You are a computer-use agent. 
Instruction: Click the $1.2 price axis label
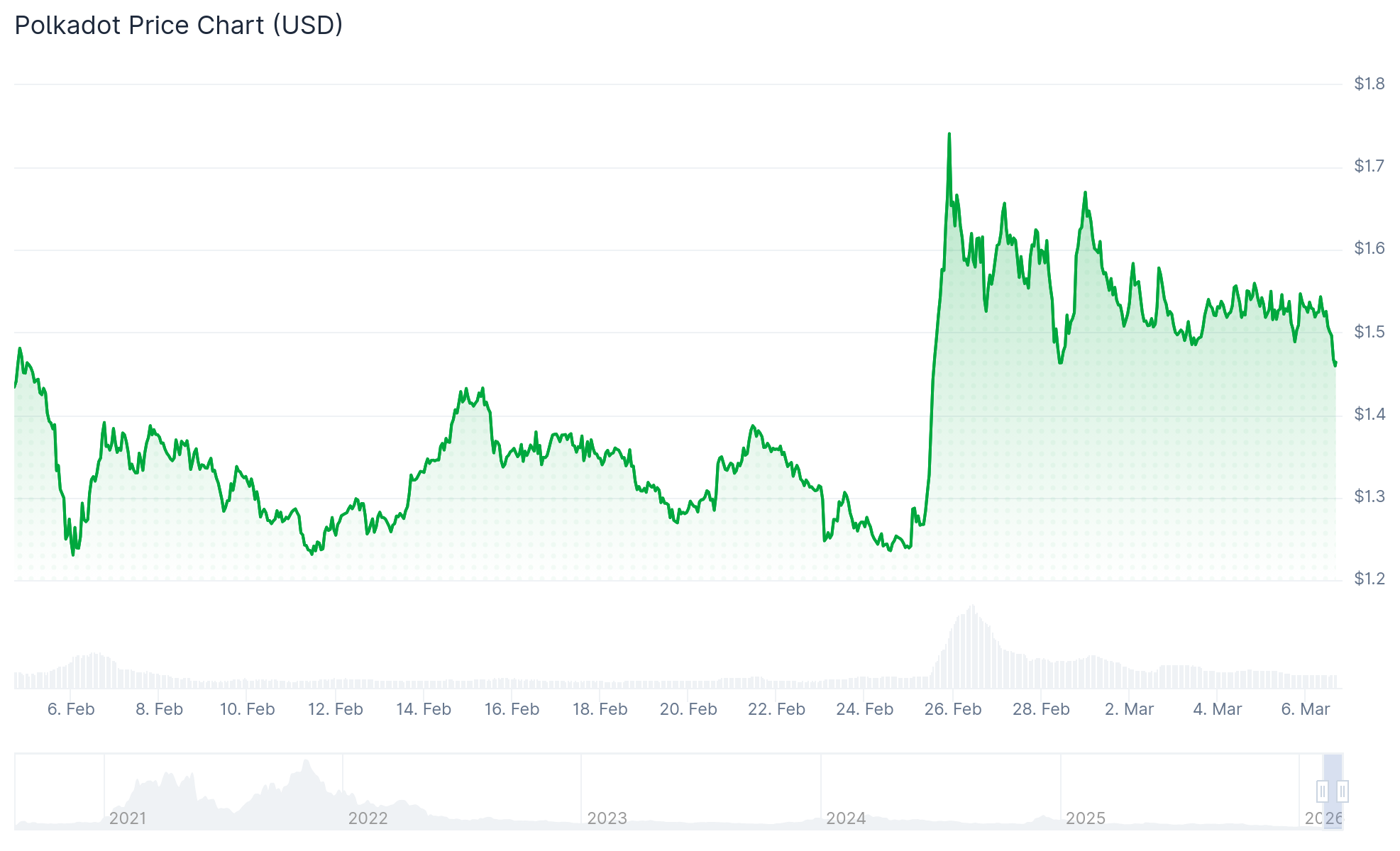(1369, 579)
